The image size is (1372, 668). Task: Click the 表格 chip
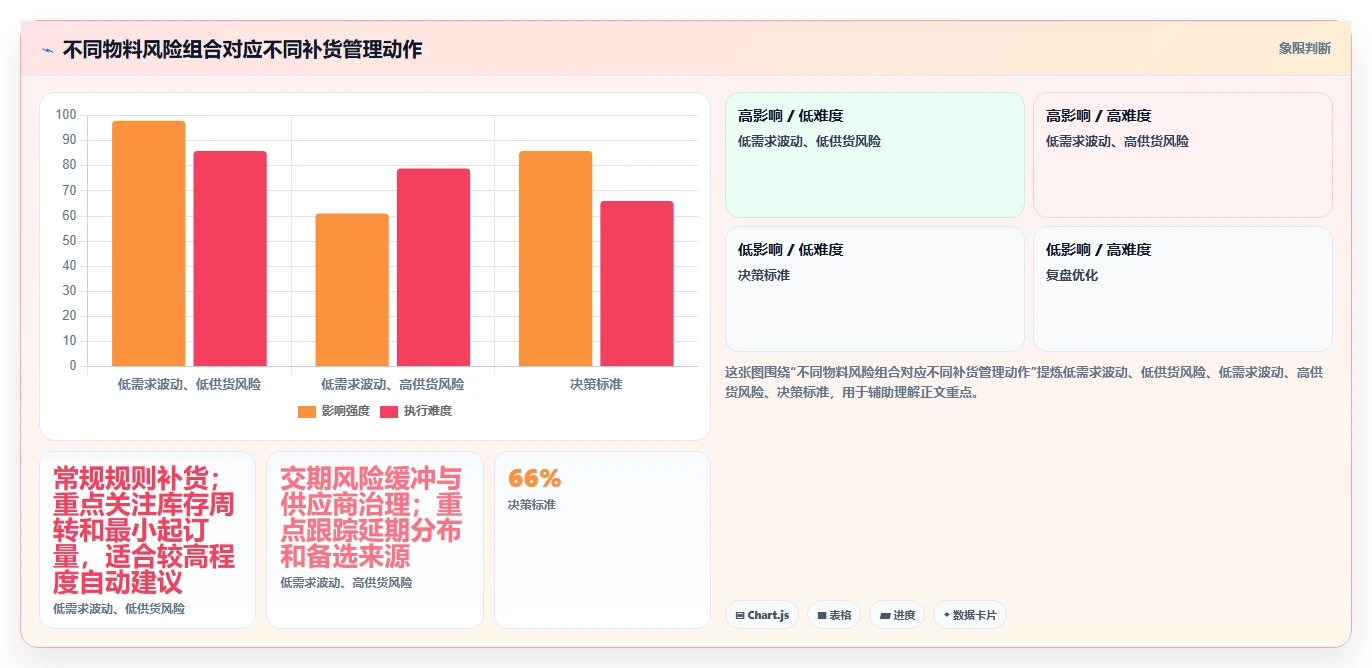click(x=834, y=615)
